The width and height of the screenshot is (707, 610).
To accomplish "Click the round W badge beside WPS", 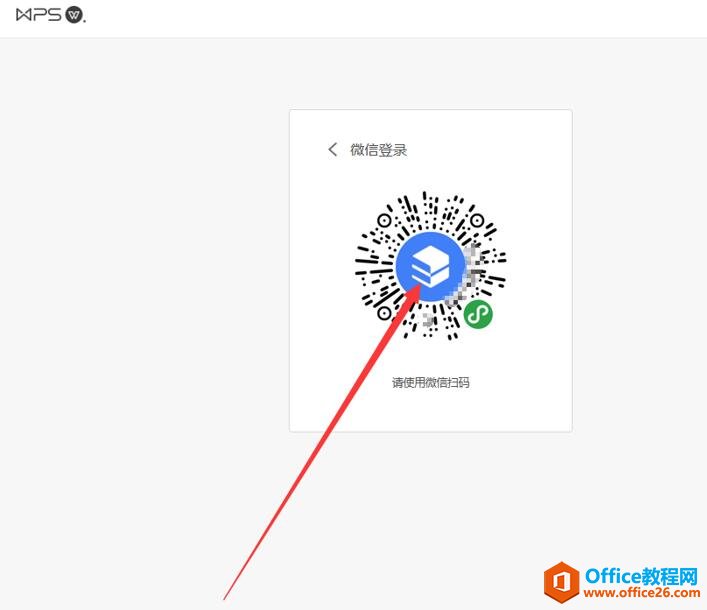I will point(74,15).
